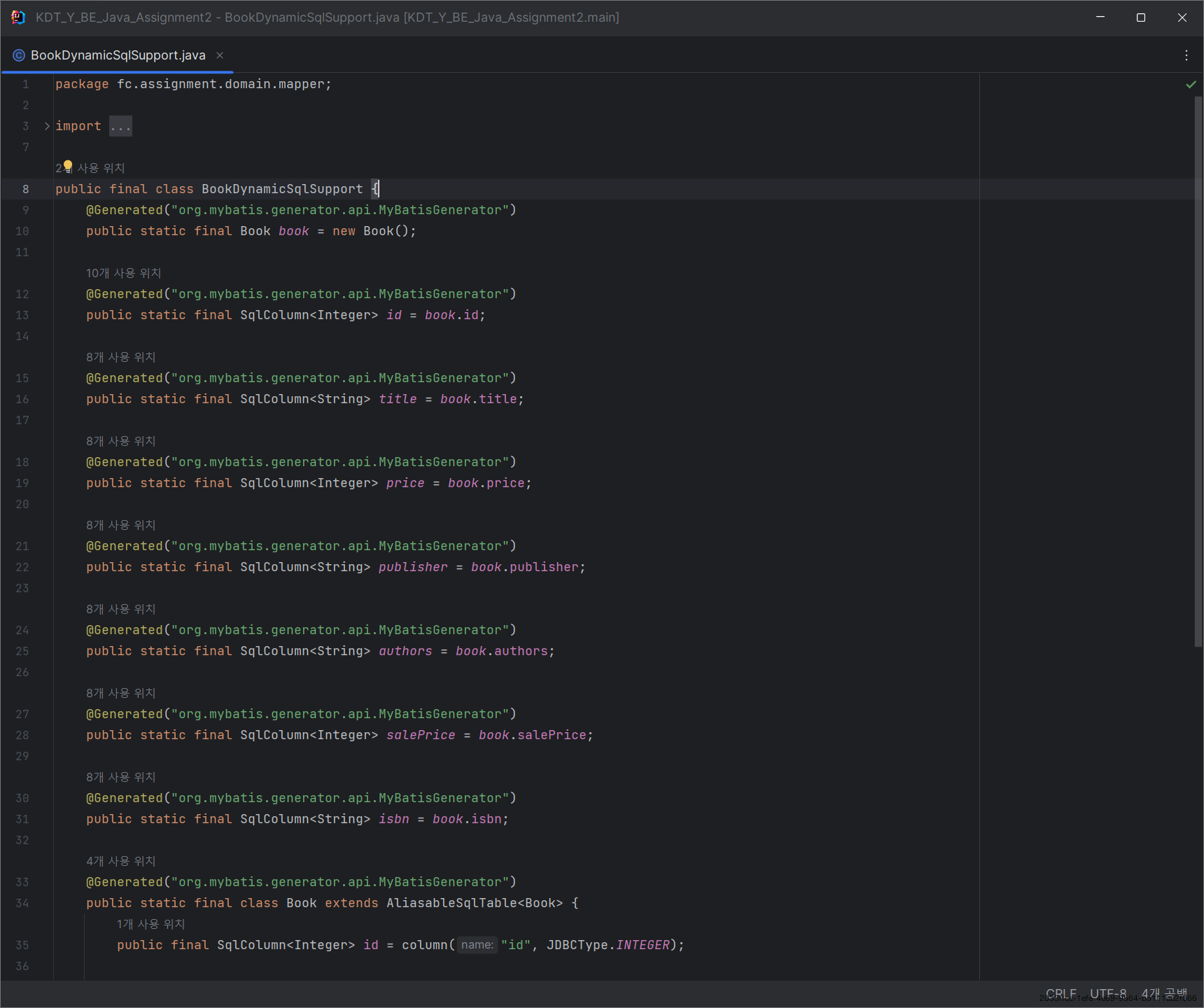Click line number 8 in gutter
1204x1008 pixels.
25,189
